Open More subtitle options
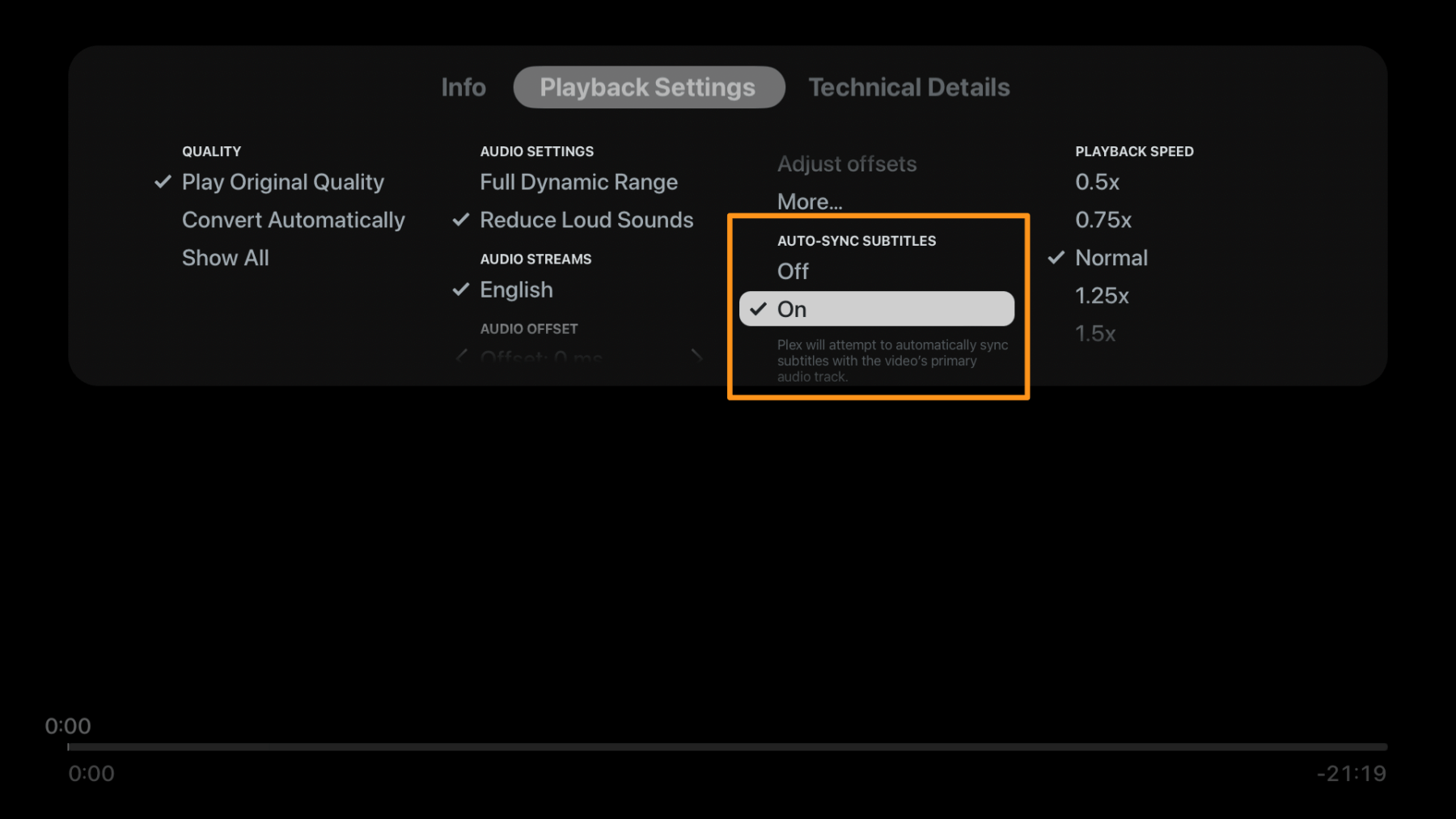Screen dimensions: 1456x819 (x=809, y=201)
